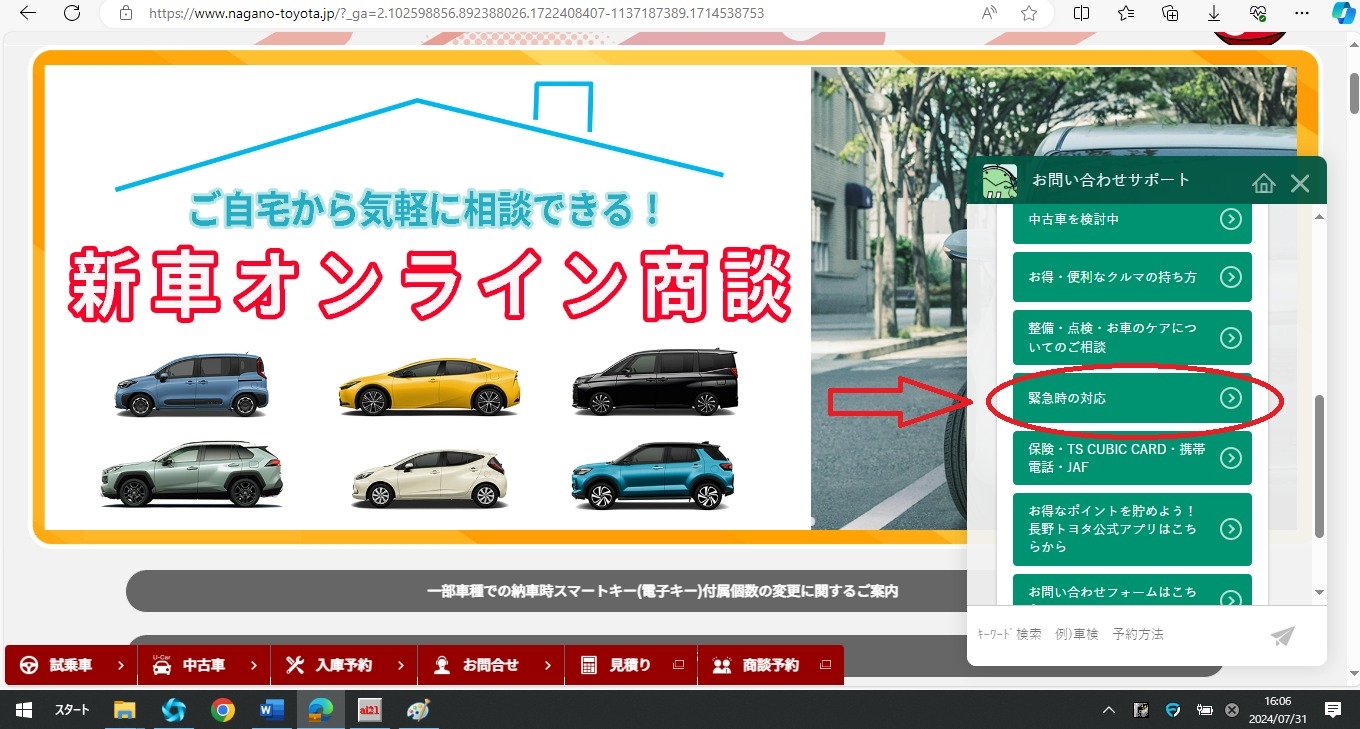This screenshot has width=1360, height=729.
Task: Open the ai21 app in the taskbar
Action: [370, 710]
